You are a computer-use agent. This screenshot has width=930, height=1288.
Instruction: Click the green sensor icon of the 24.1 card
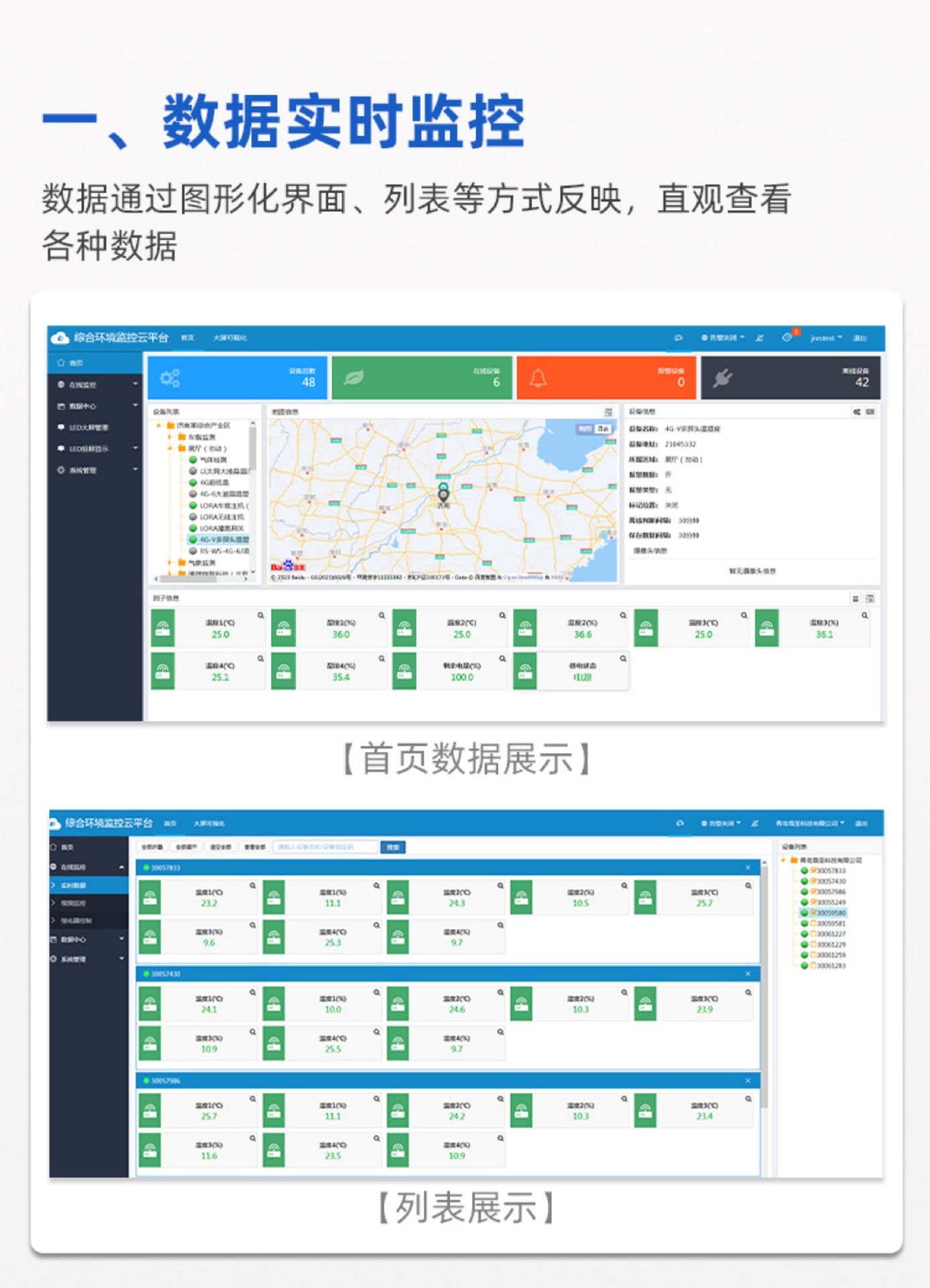150,1004
